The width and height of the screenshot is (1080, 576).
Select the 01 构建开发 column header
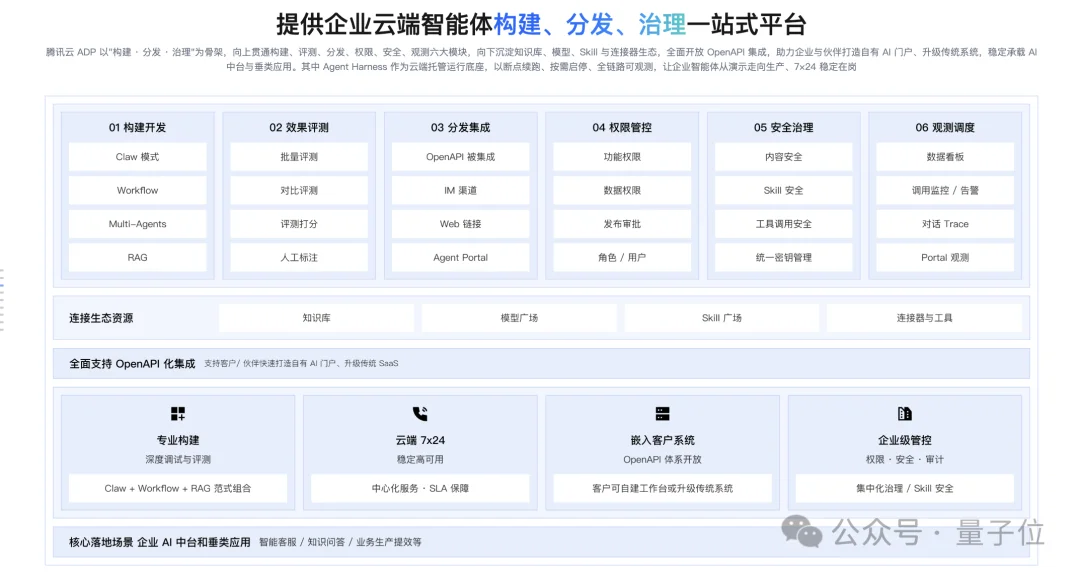pyautogui.click(x=137, y=127)
